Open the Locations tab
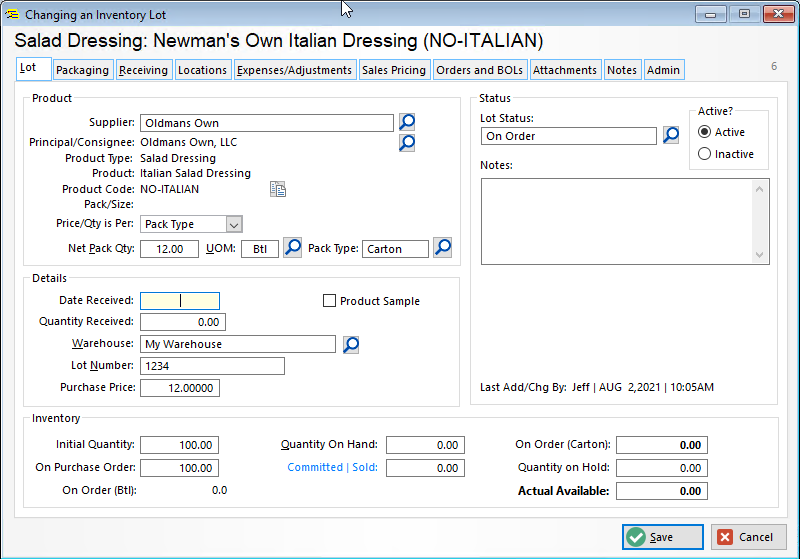The image size is (800, 559). (203, 70)
